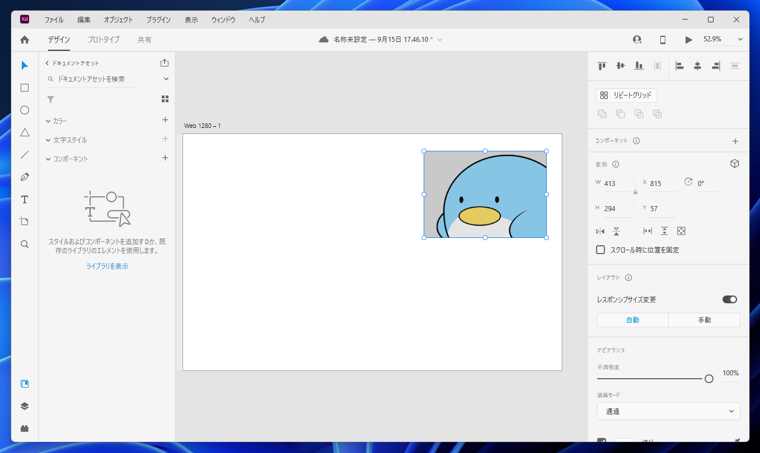Adjust the opacity slider handle
This screenshot has width=760, height=453.
[709, 378]
